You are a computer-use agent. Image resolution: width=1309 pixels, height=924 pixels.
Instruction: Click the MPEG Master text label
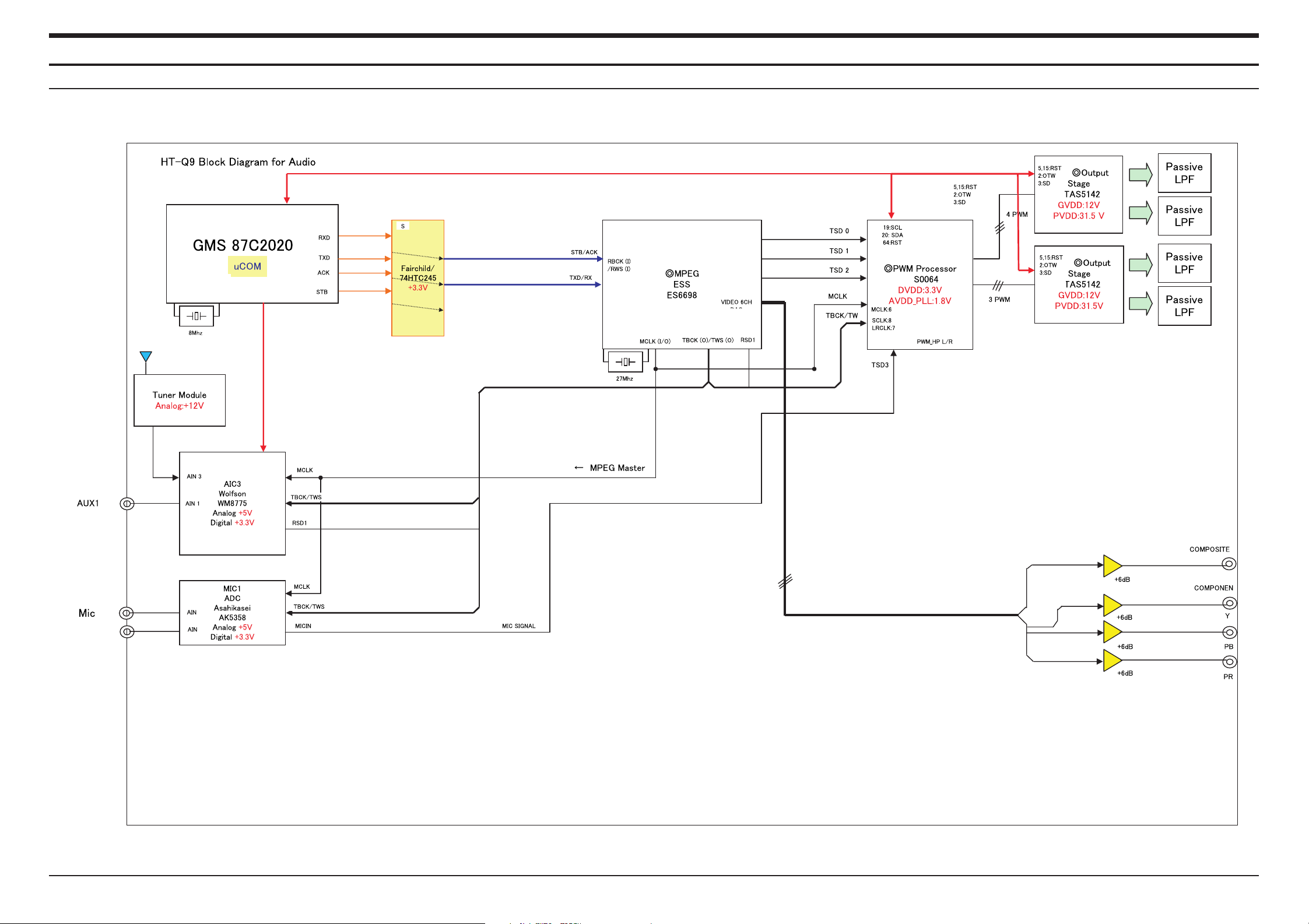click(617, 468)
